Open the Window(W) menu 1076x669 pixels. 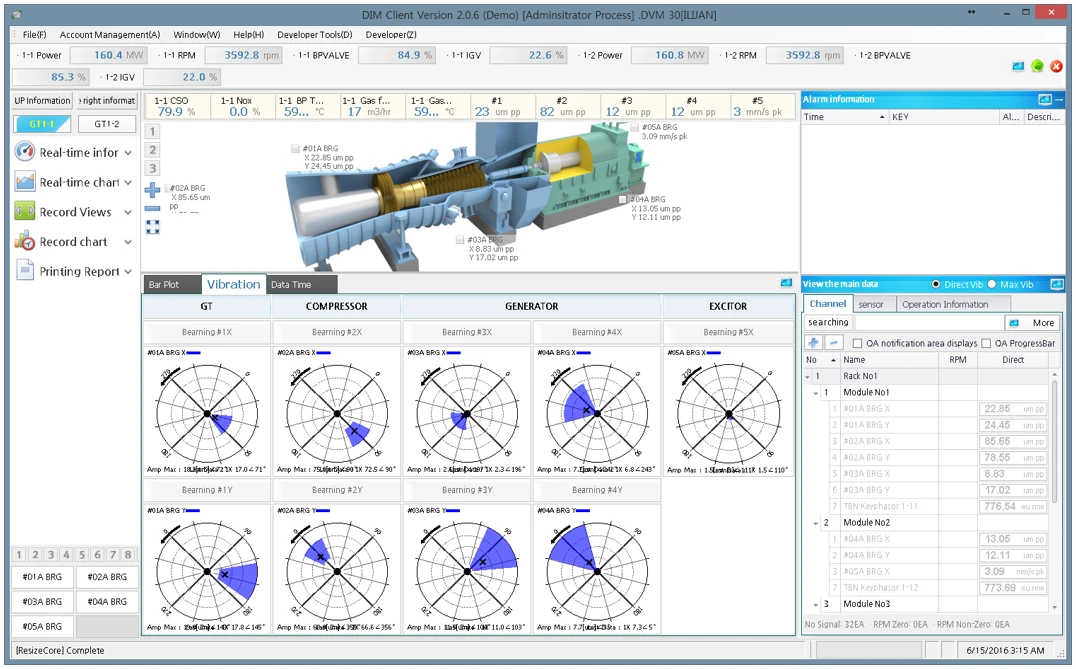point(197,34)
